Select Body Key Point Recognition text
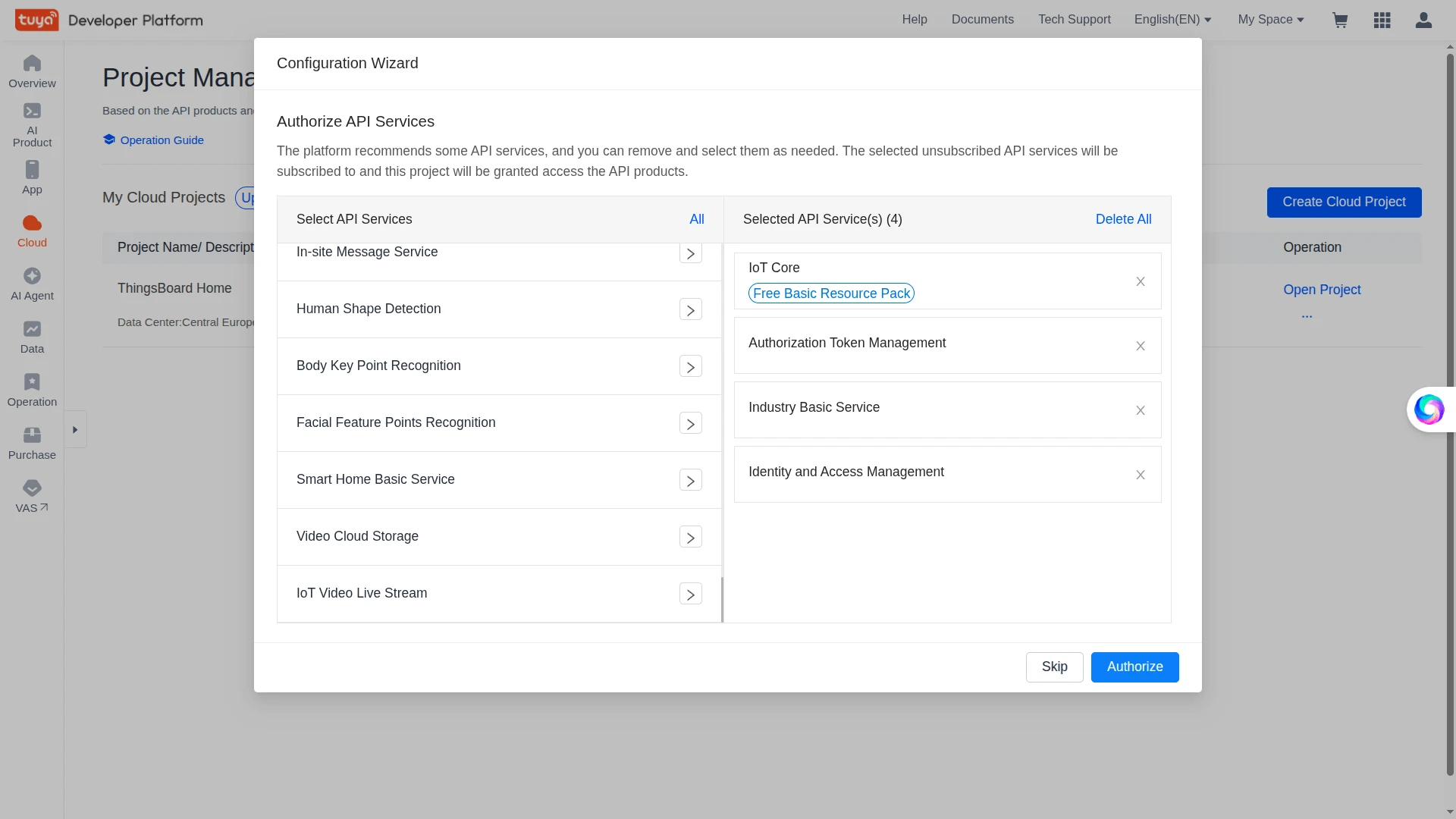The width and height of the screenshot is (1456, 819). [x=378, y=366]
